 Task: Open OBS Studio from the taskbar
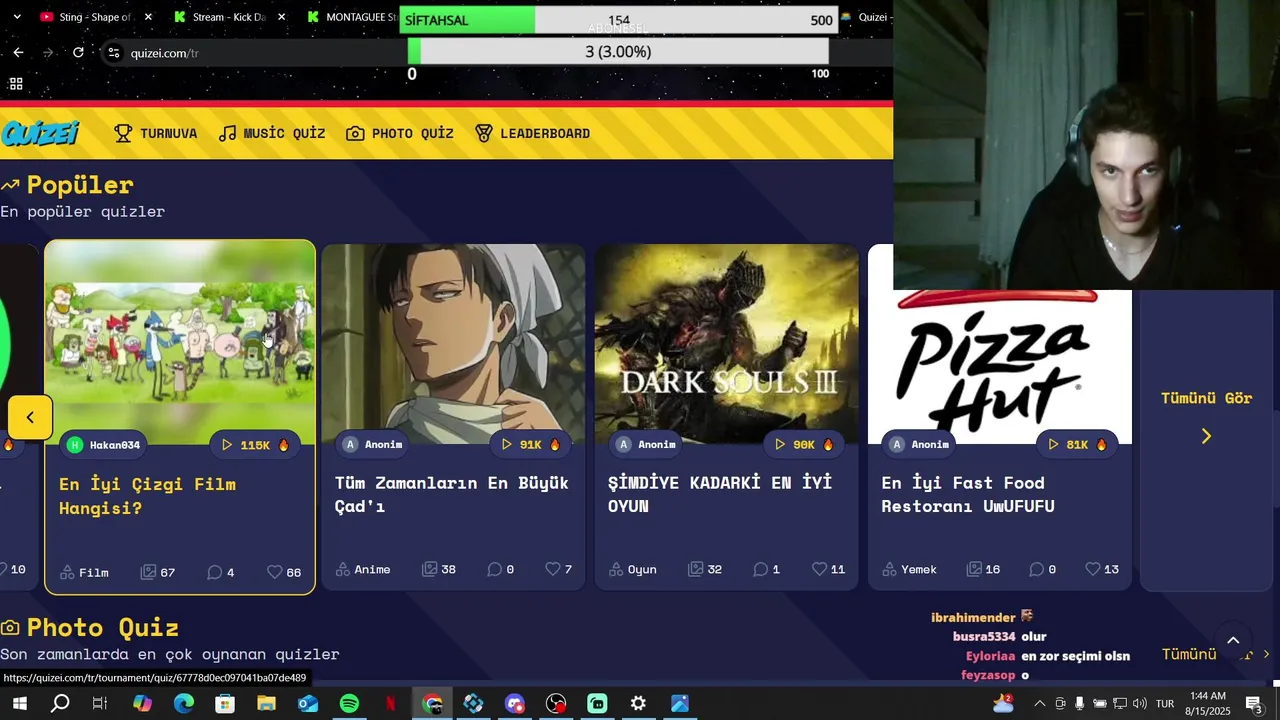tap(556, 704)
